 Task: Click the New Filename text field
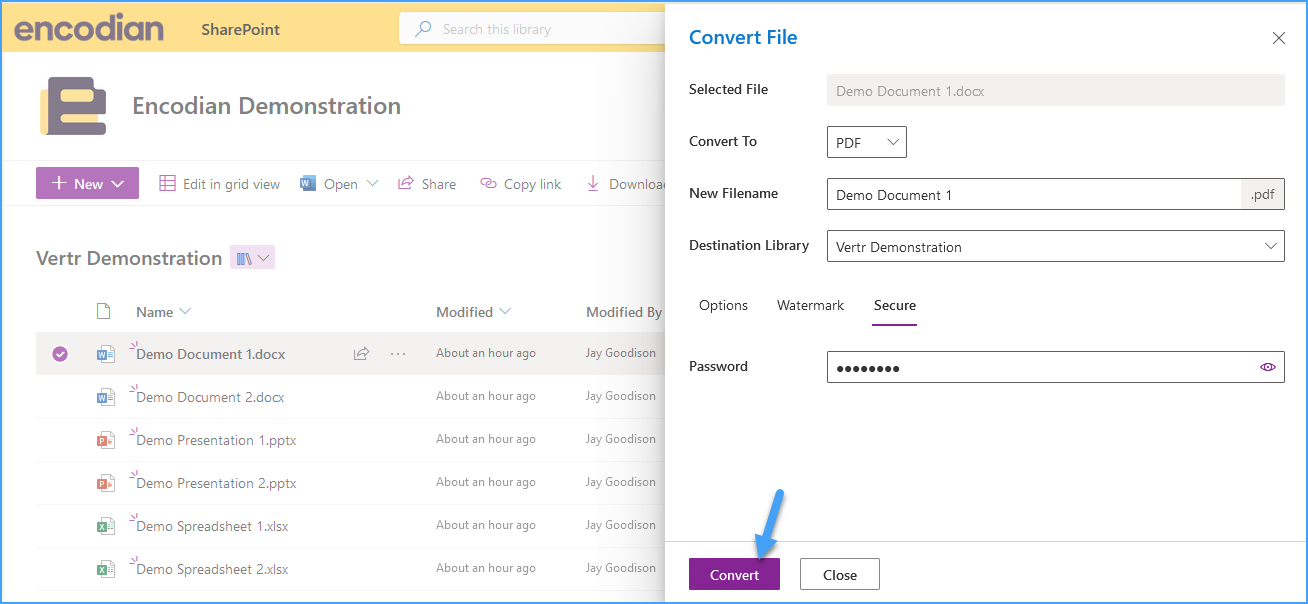pyautogui.click(x=1034, y=194)
